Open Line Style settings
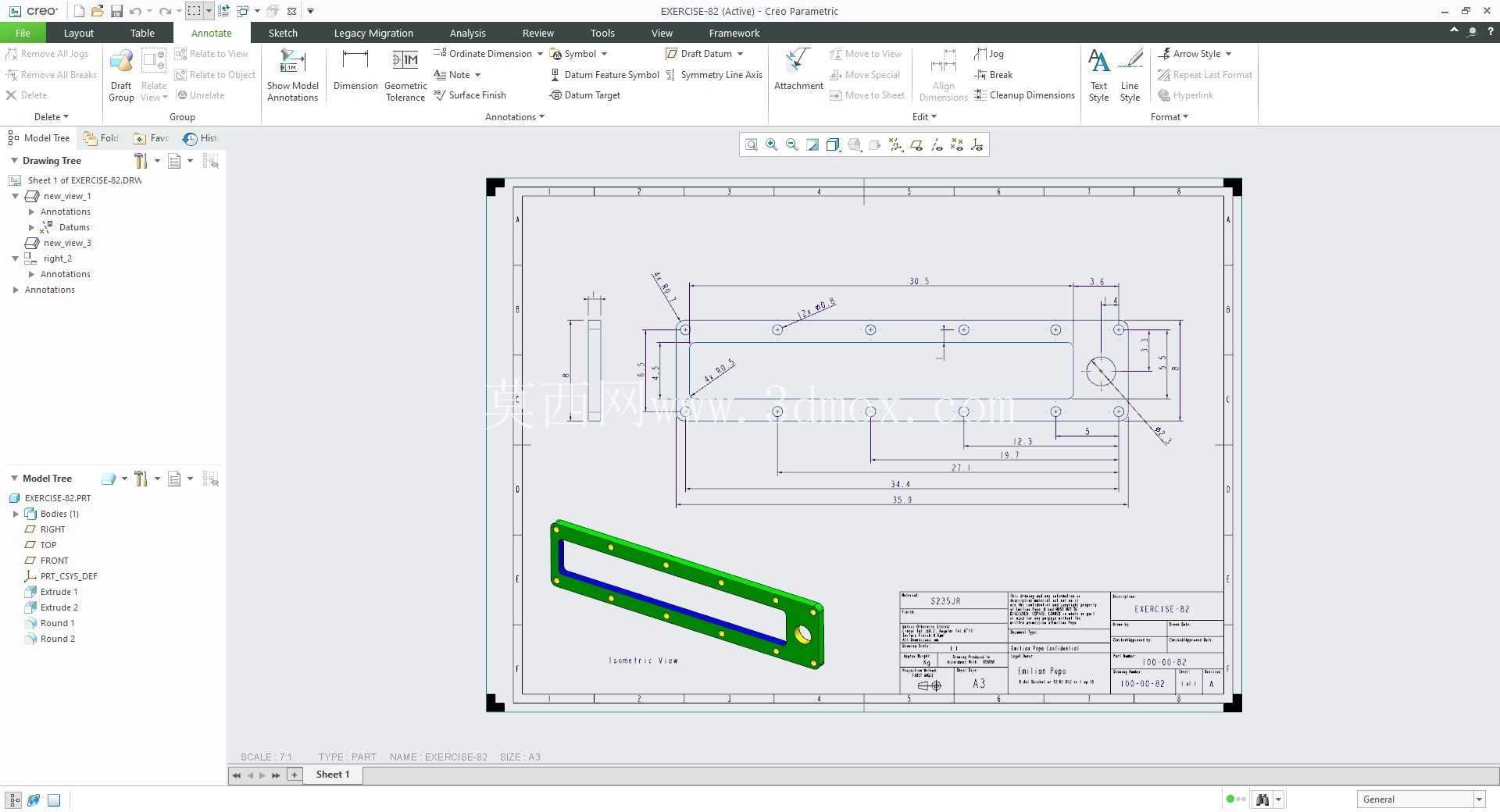This screenshot has height=812, width=1500. [1130, 75]
